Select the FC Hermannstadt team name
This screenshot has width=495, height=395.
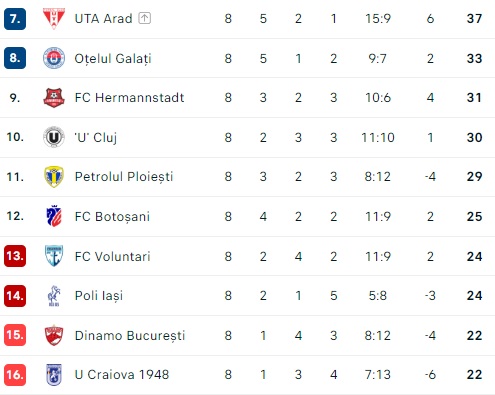tap(129, 98)
